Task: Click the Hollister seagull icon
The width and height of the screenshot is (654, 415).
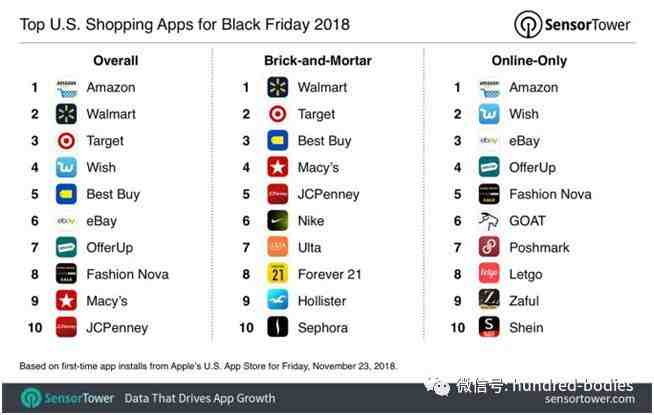Action: click(x=278, y=301)
